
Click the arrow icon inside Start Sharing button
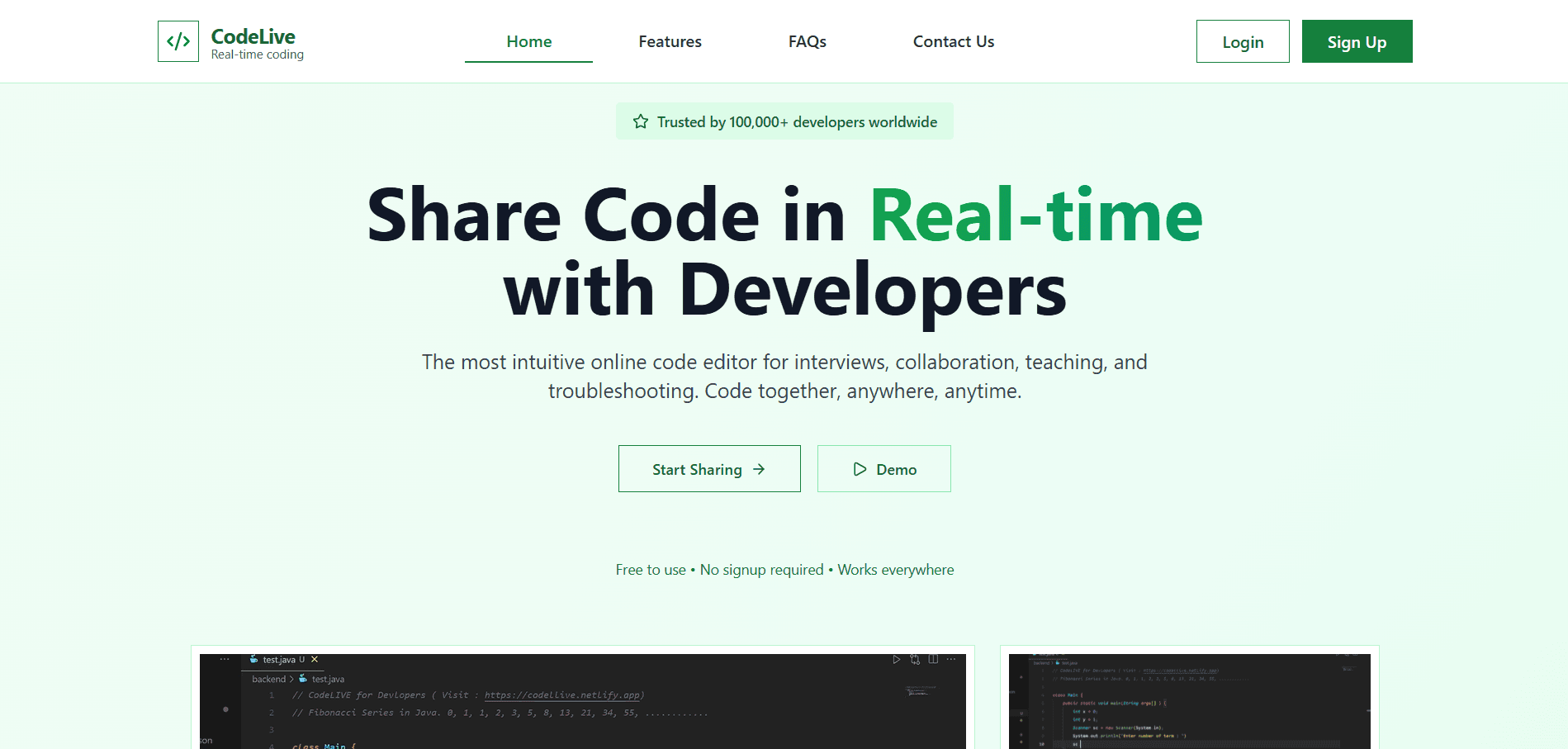759,469
